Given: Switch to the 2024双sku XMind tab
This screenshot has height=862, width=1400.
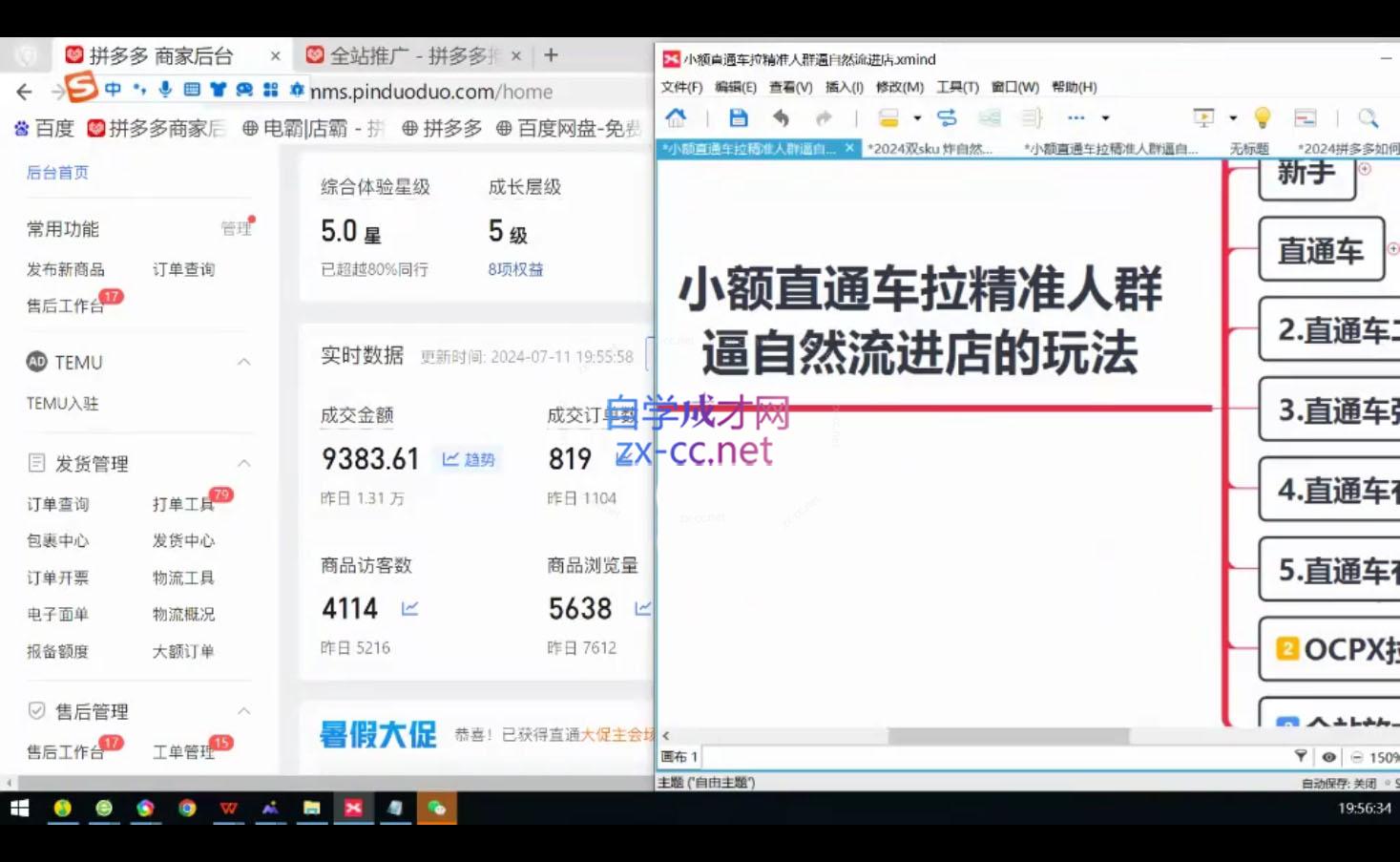Looking at the screenshot, I should (930, 149).
